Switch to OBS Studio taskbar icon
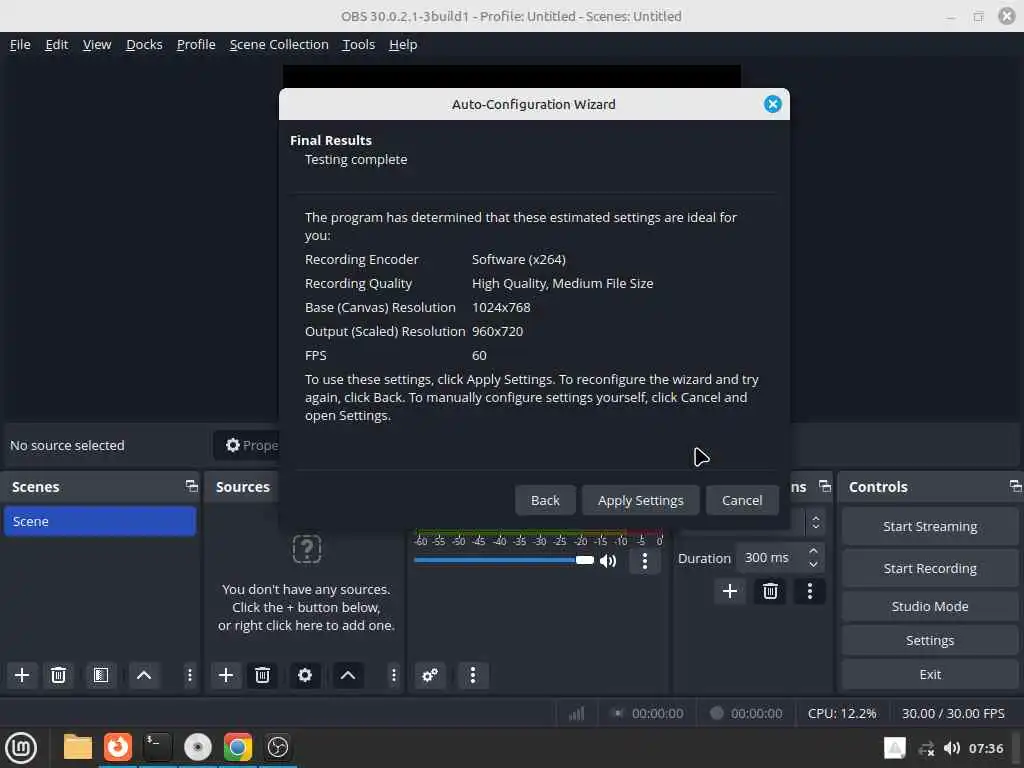Screen dimensions: 1024x768 coord(278,747)
